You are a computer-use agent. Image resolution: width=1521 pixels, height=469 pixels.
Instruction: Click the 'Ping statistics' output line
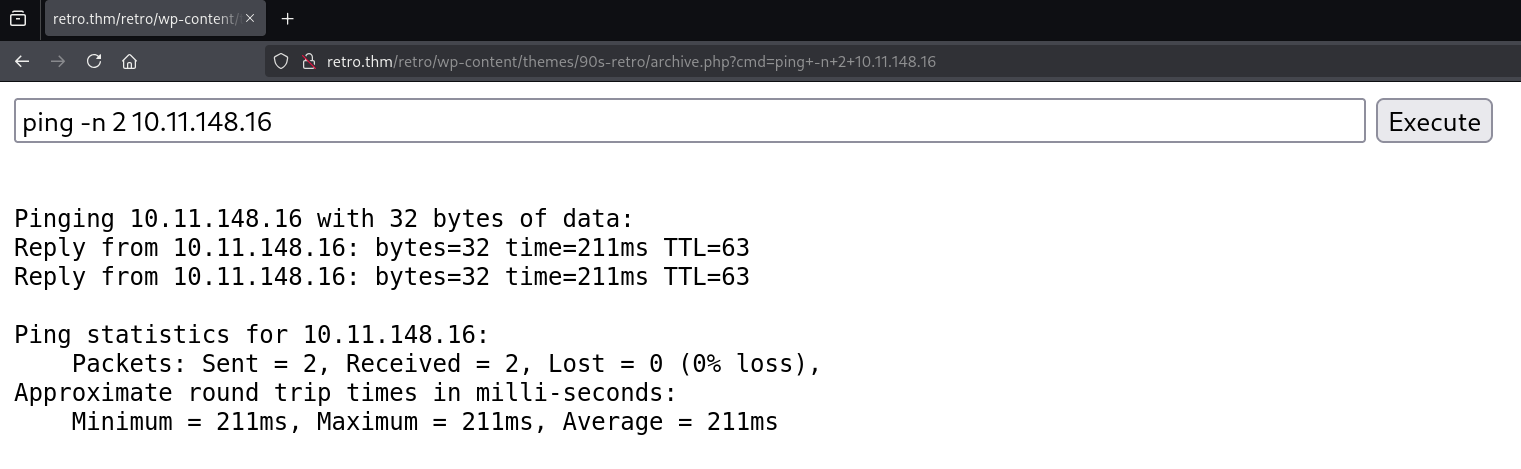click(251, 335)
